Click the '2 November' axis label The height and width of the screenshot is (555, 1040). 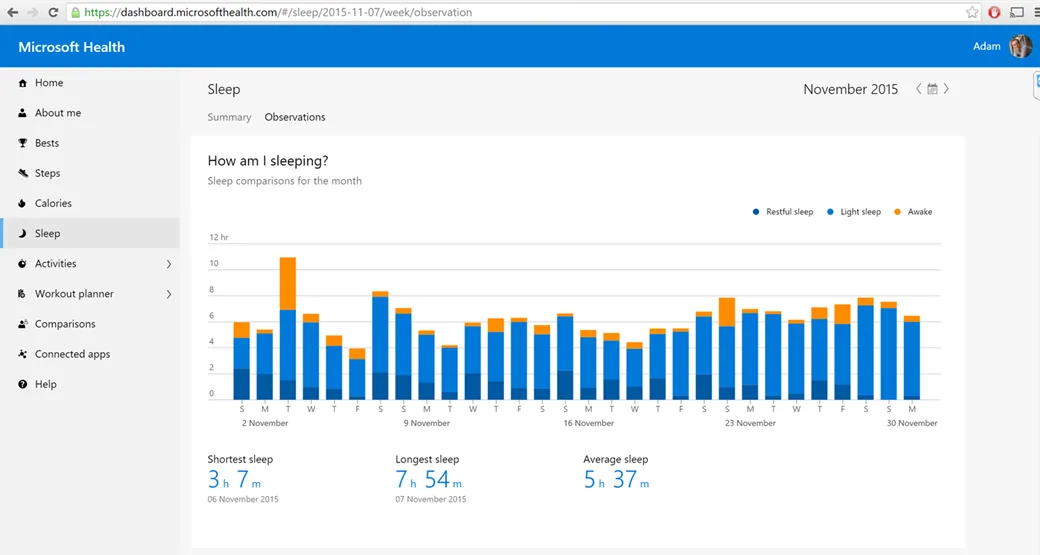tap(265, 423)
